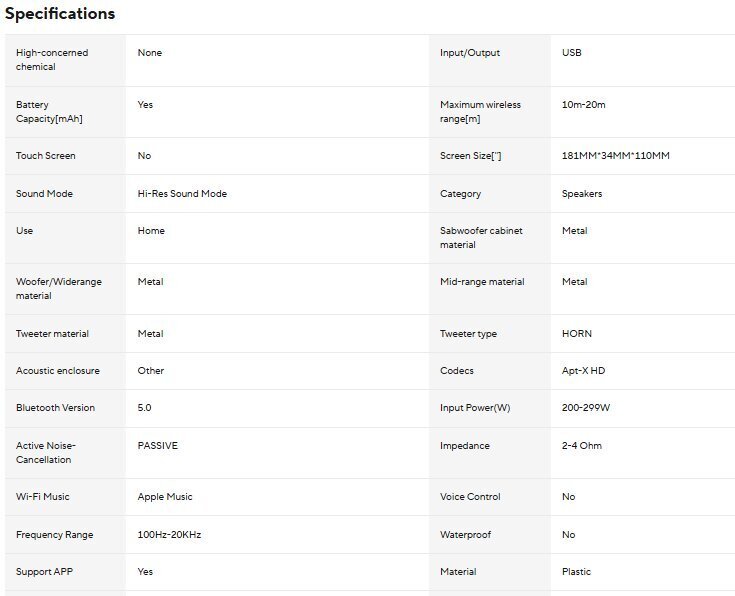This screenshot has width=735, height=596.
Task: Click the Hi-Res Sound Mode value
Action: pyautogui.click(x=182, y=194)
